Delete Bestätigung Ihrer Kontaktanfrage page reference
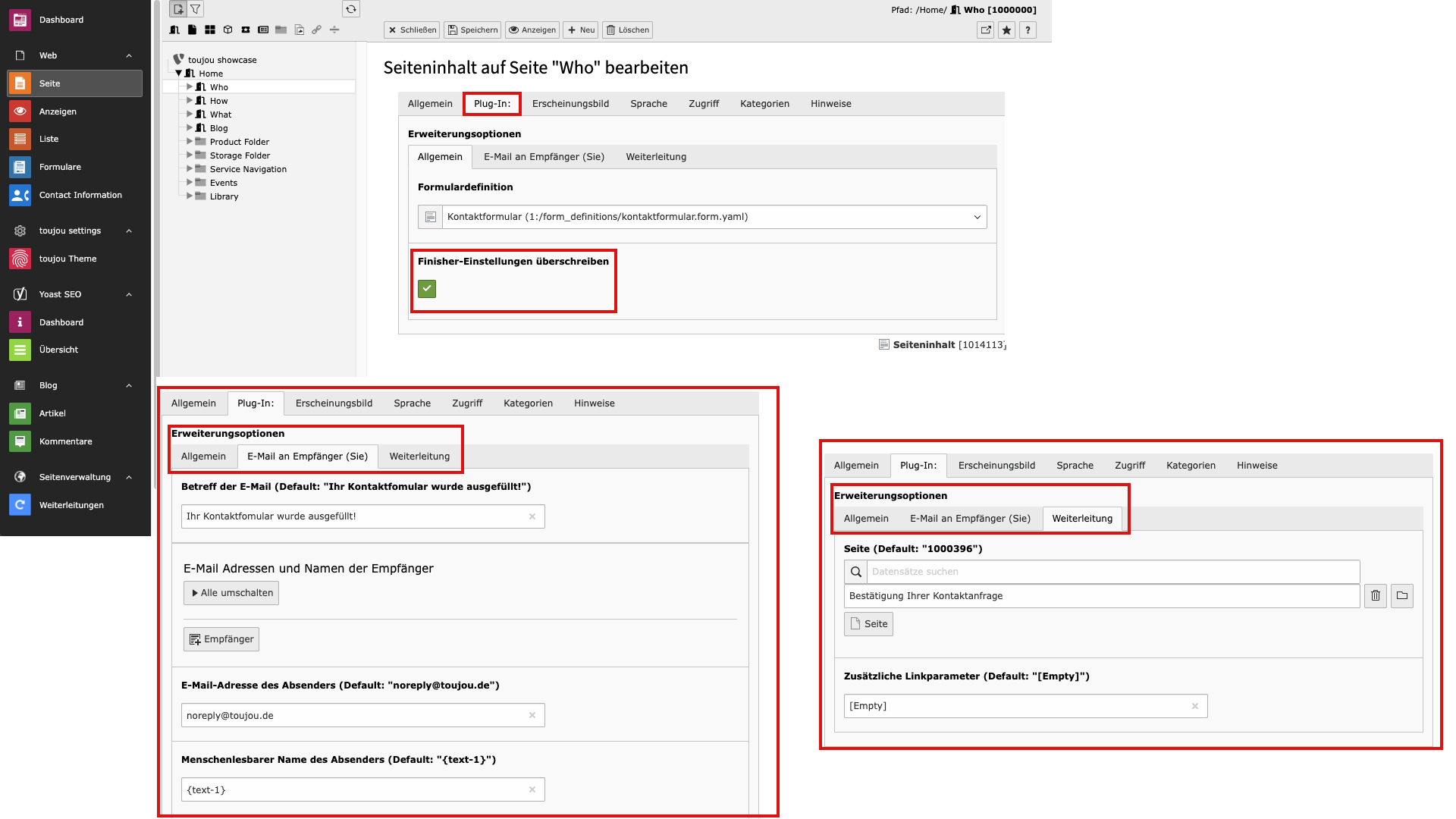The width and height of the screenshot is (1456, 819). click(x=1375, y=596)
